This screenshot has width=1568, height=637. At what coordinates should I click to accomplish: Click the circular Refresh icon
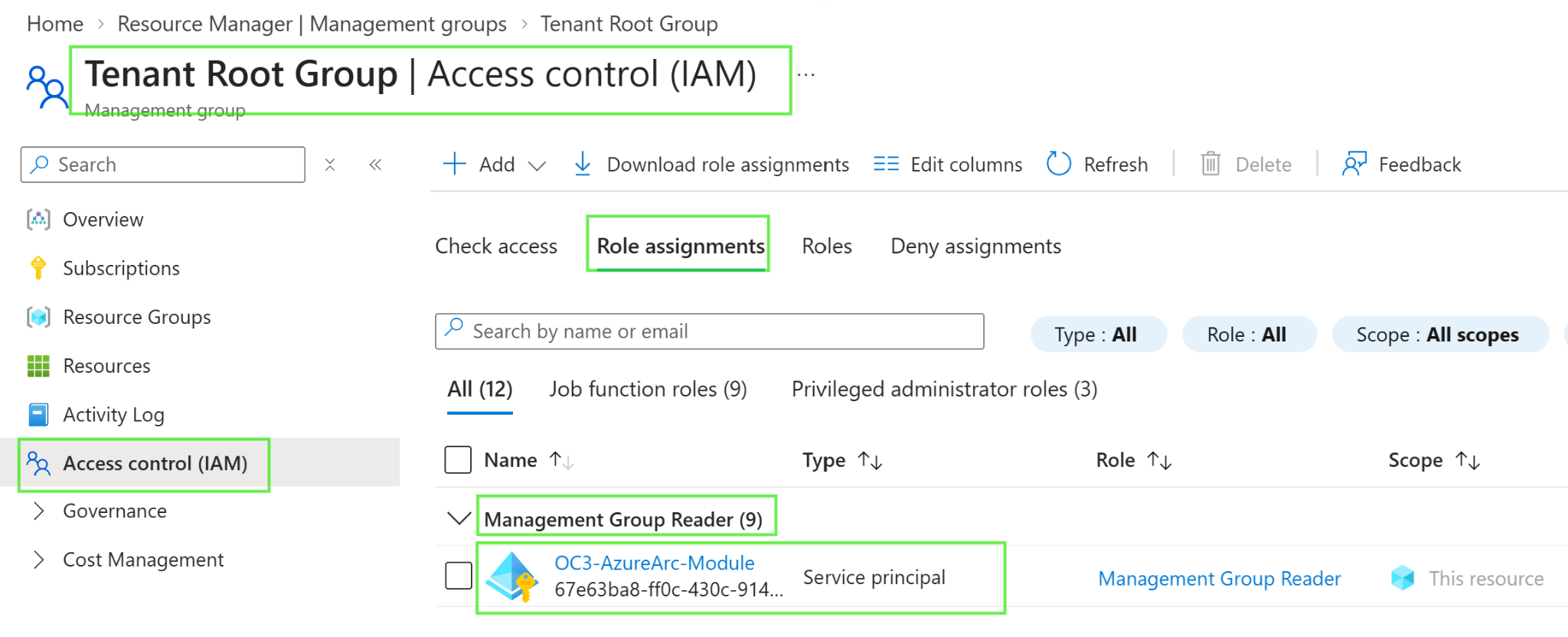[x=1059, y=164]
